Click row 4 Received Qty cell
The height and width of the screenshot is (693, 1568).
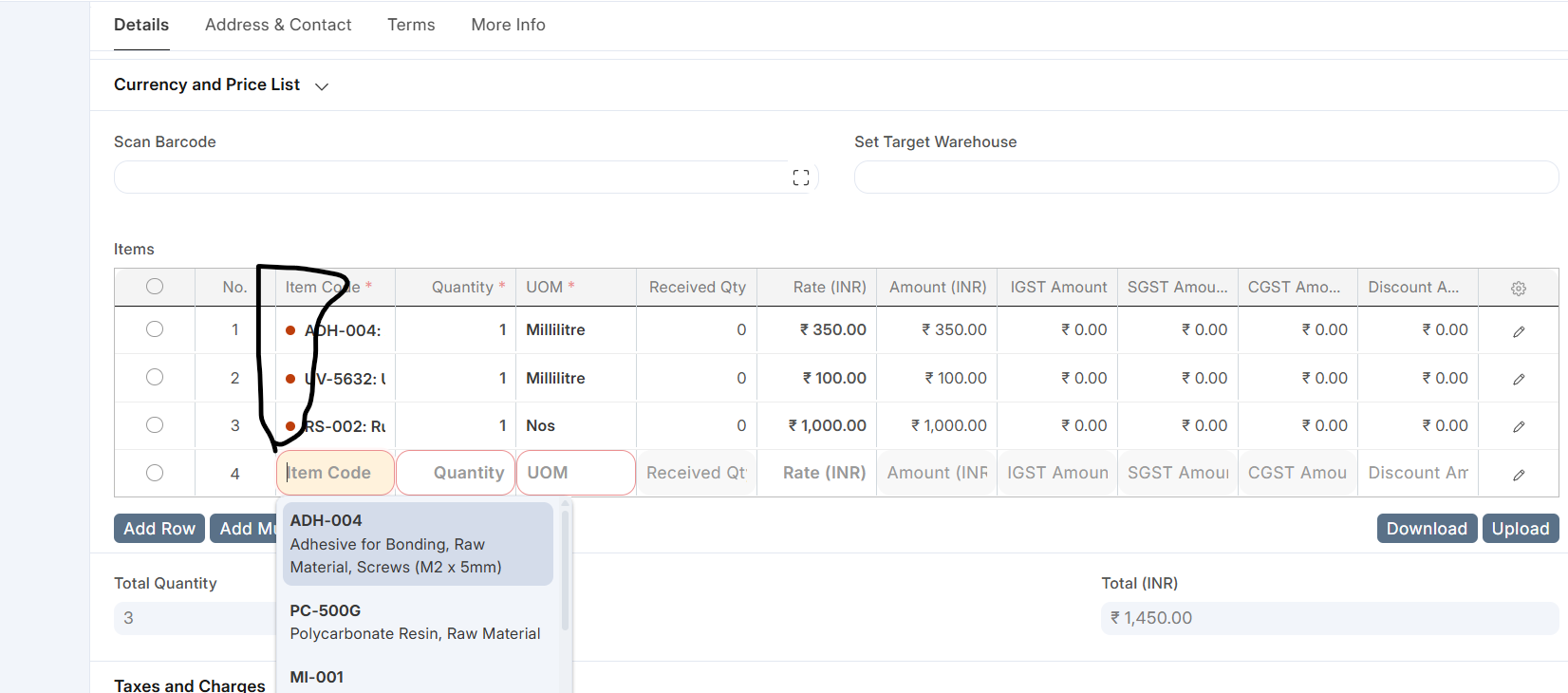pos(697,473)
